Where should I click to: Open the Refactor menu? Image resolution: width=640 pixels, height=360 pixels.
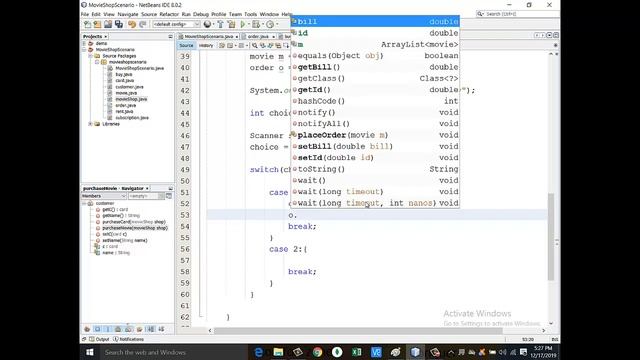[169, 14]
